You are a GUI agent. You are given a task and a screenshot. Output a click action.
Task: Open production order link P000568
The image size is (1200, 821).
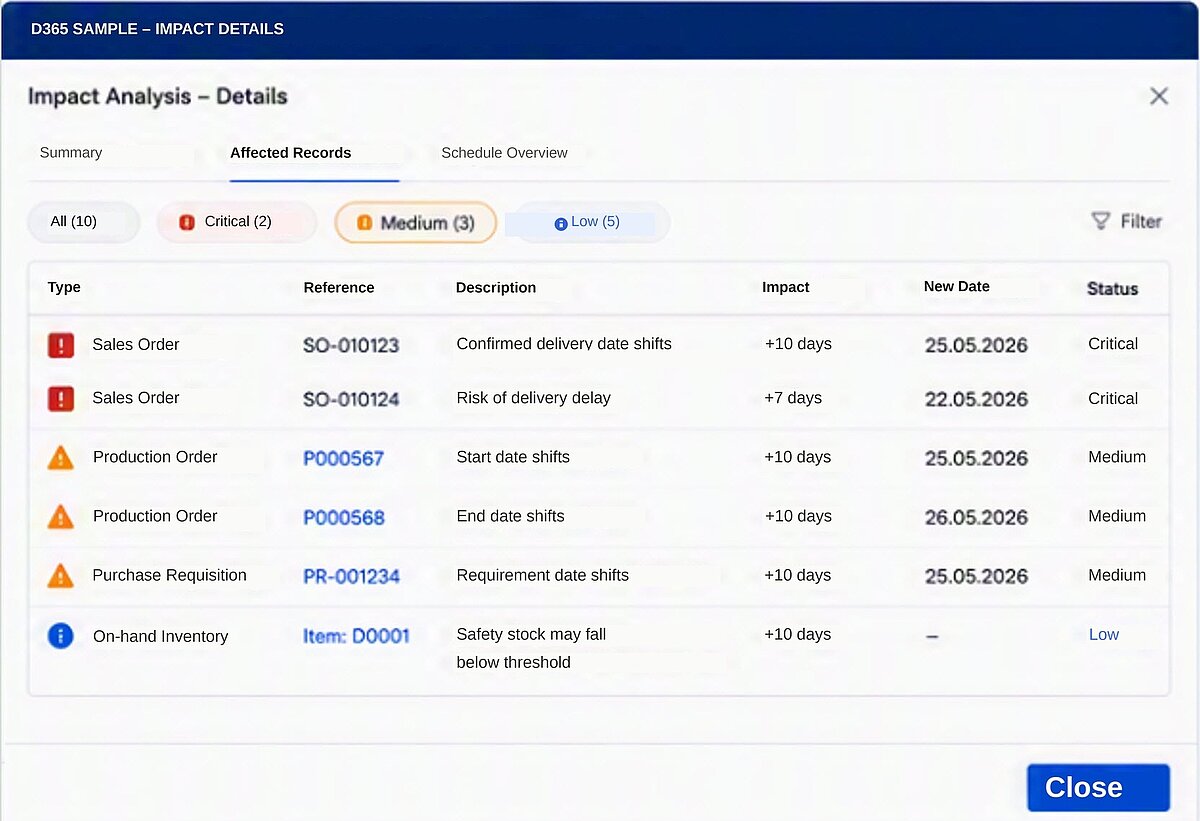pyautogui.click(x=344, y=517)
